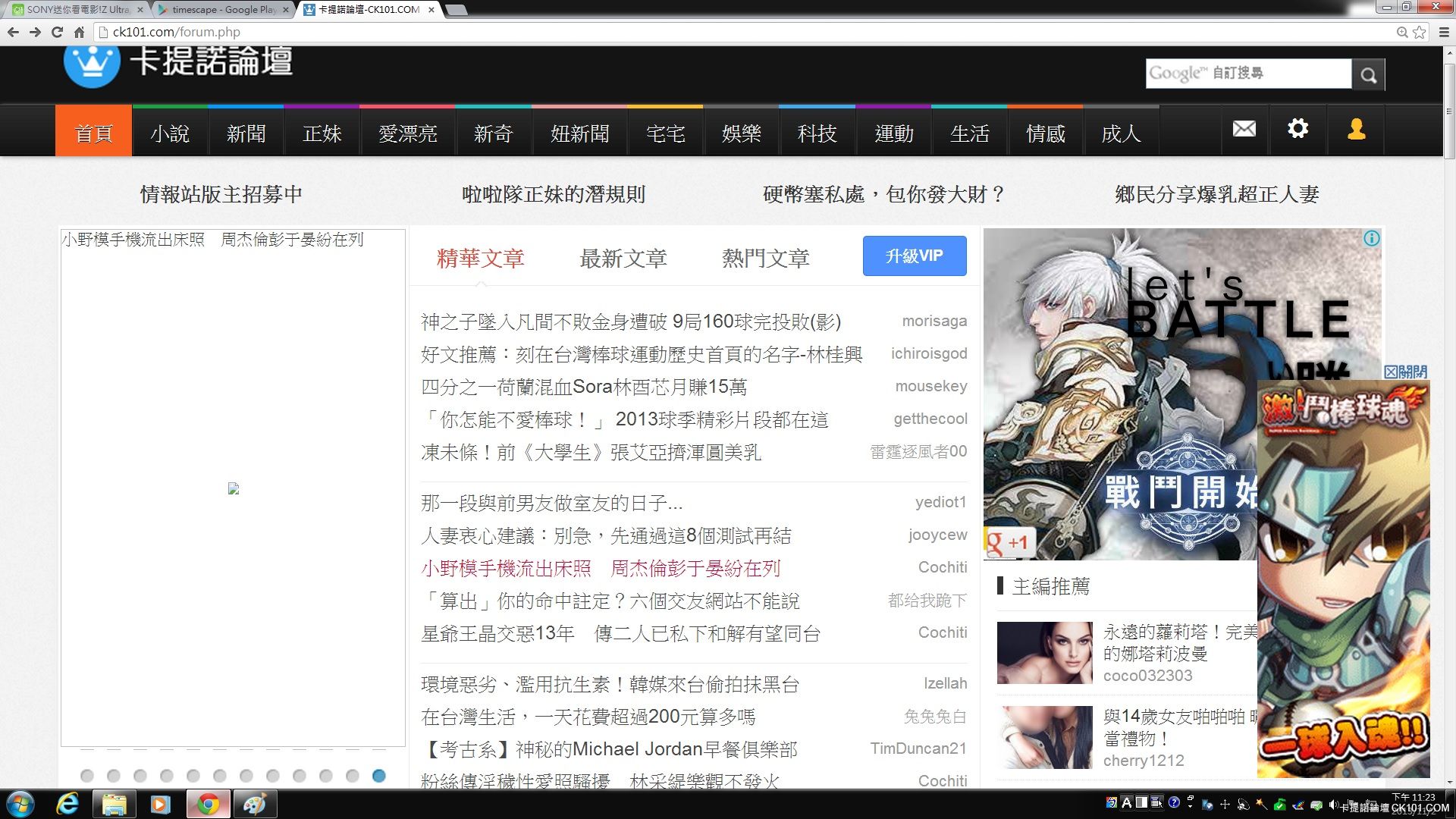The image size is (1456, 819).
Task: Open the red article 小野模手機流出床照
Action: point(601,568)
